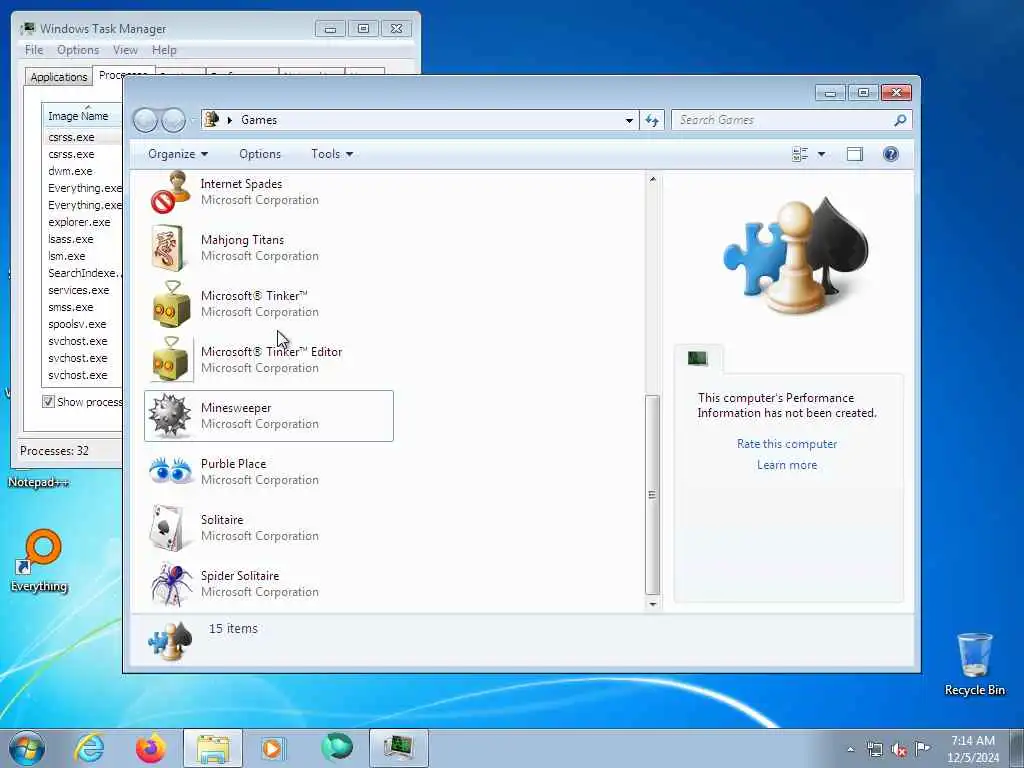Open the Task Manager View menu
The height and width of the screenshot is (768, 1024).
(x=125, y=50)
